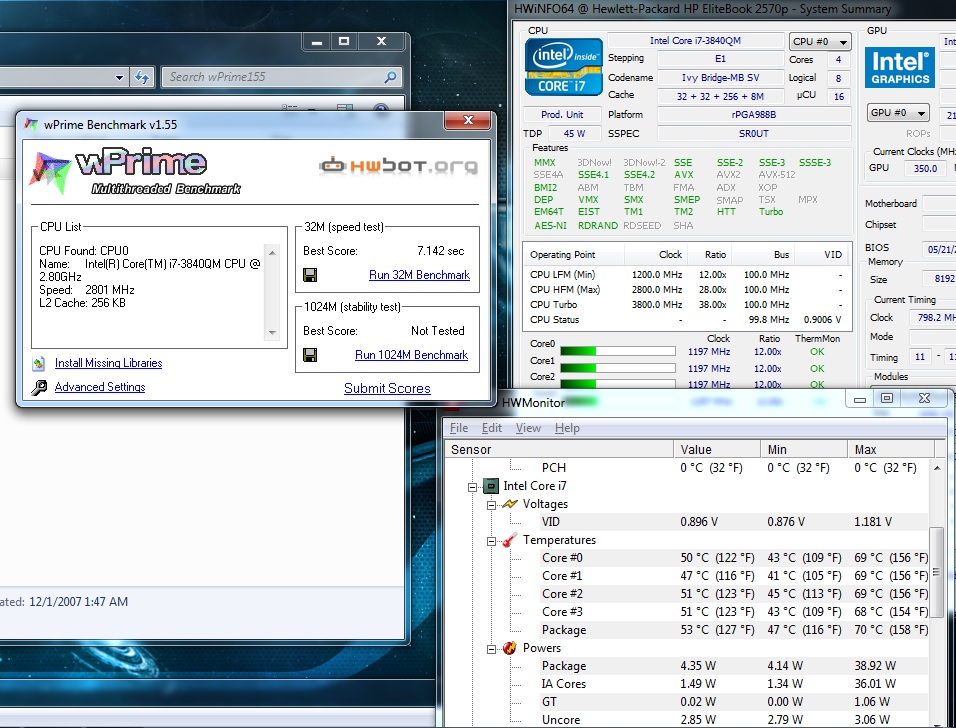
Task: Click the refresh icon in the Explorer window
Action: 142,77
